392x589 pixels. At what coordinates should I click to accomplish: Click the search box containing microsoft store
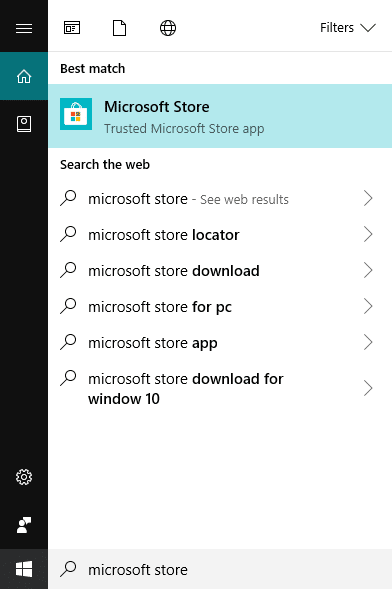pos(220,569)
